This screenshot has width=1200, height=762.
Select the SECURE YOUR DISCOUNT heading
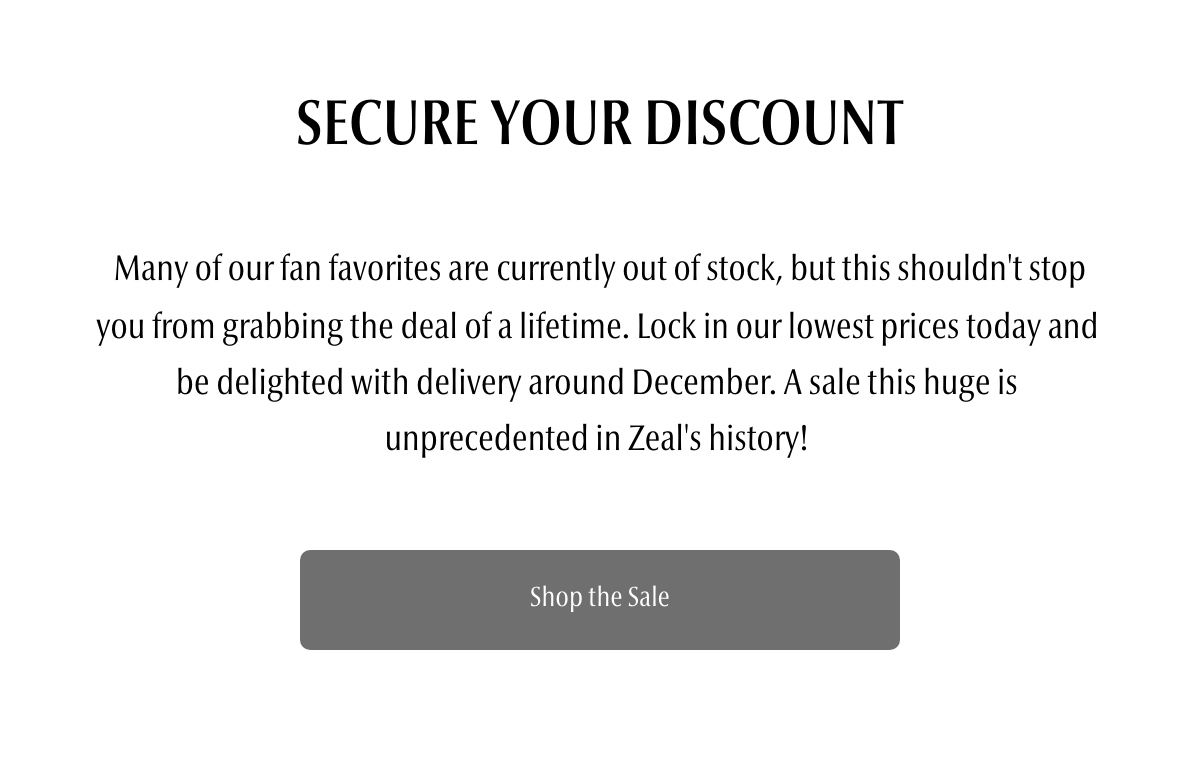pyautogui.click(x=600, y=123)
